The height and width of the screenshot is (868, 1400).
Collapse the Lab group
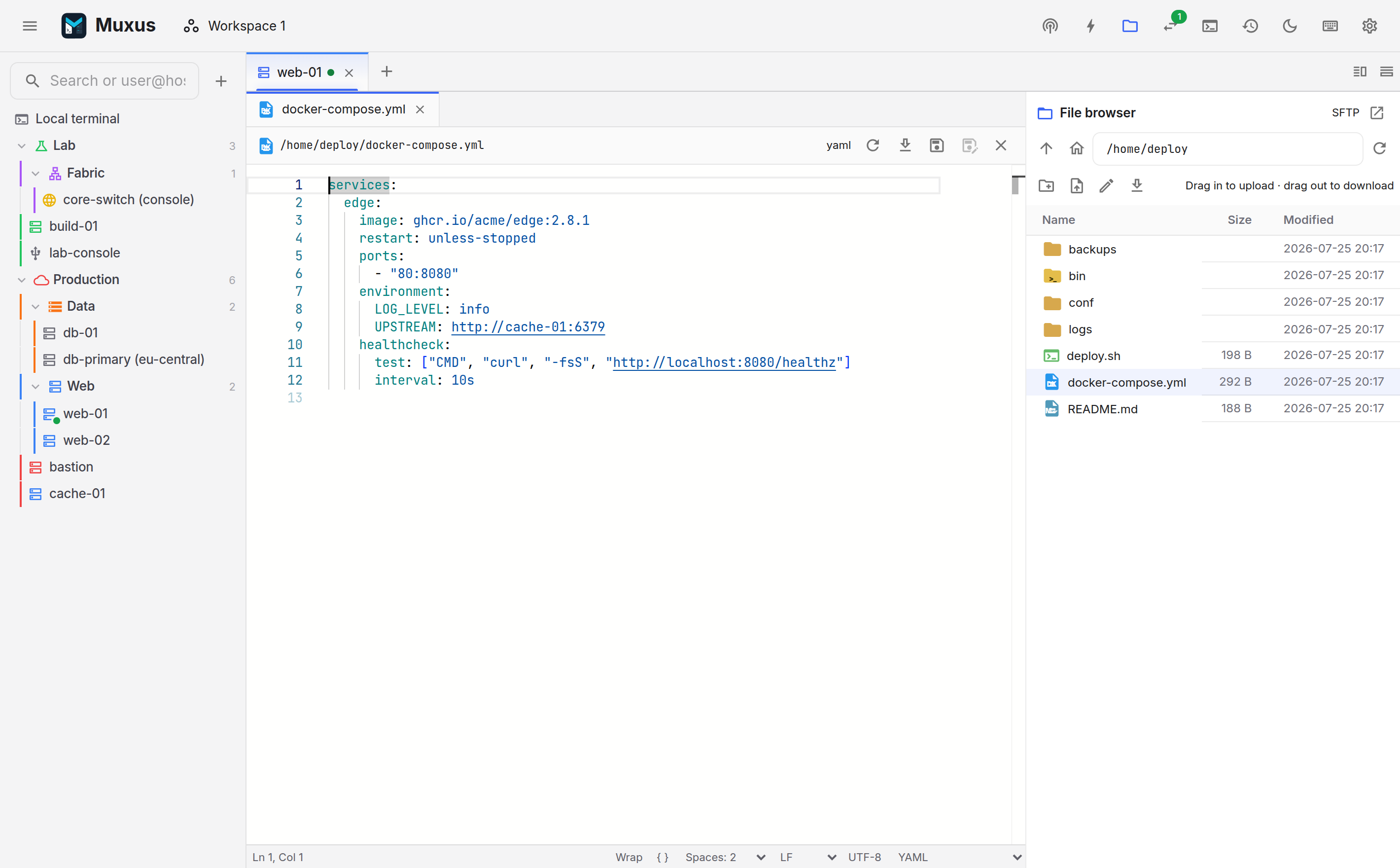22,146
